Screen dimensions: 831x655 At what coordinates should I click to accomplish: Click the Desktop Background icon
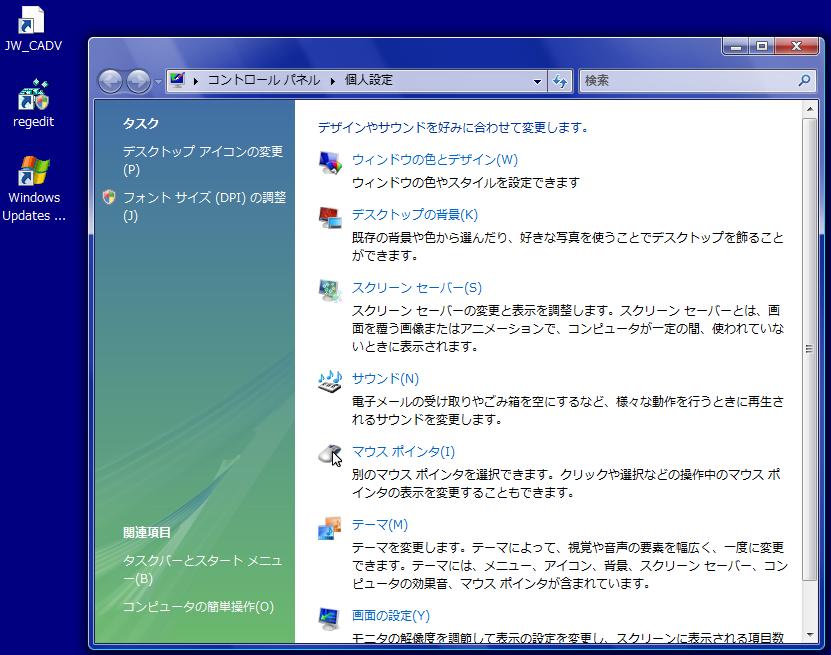(330, 217)
